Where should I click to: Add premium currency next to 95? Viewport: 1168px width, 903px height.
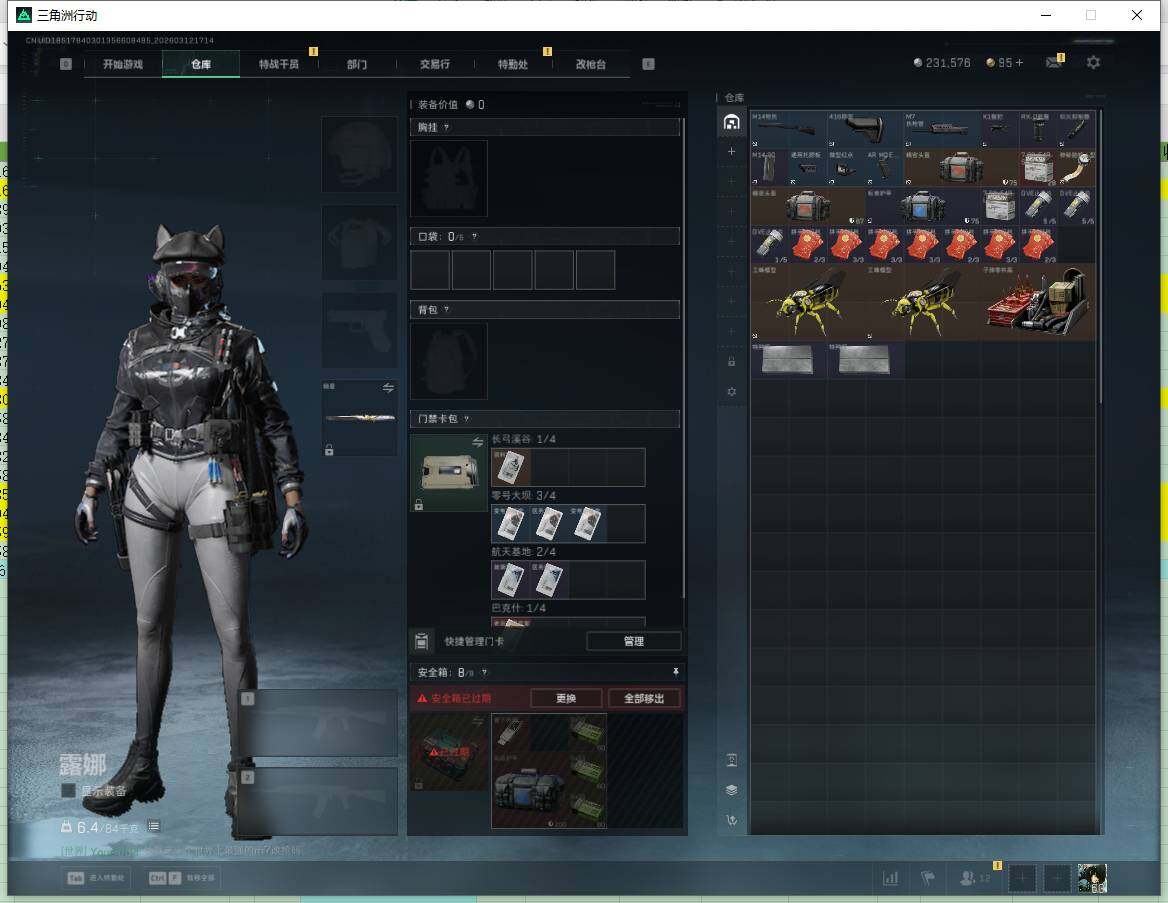[x=1019, y=63]
